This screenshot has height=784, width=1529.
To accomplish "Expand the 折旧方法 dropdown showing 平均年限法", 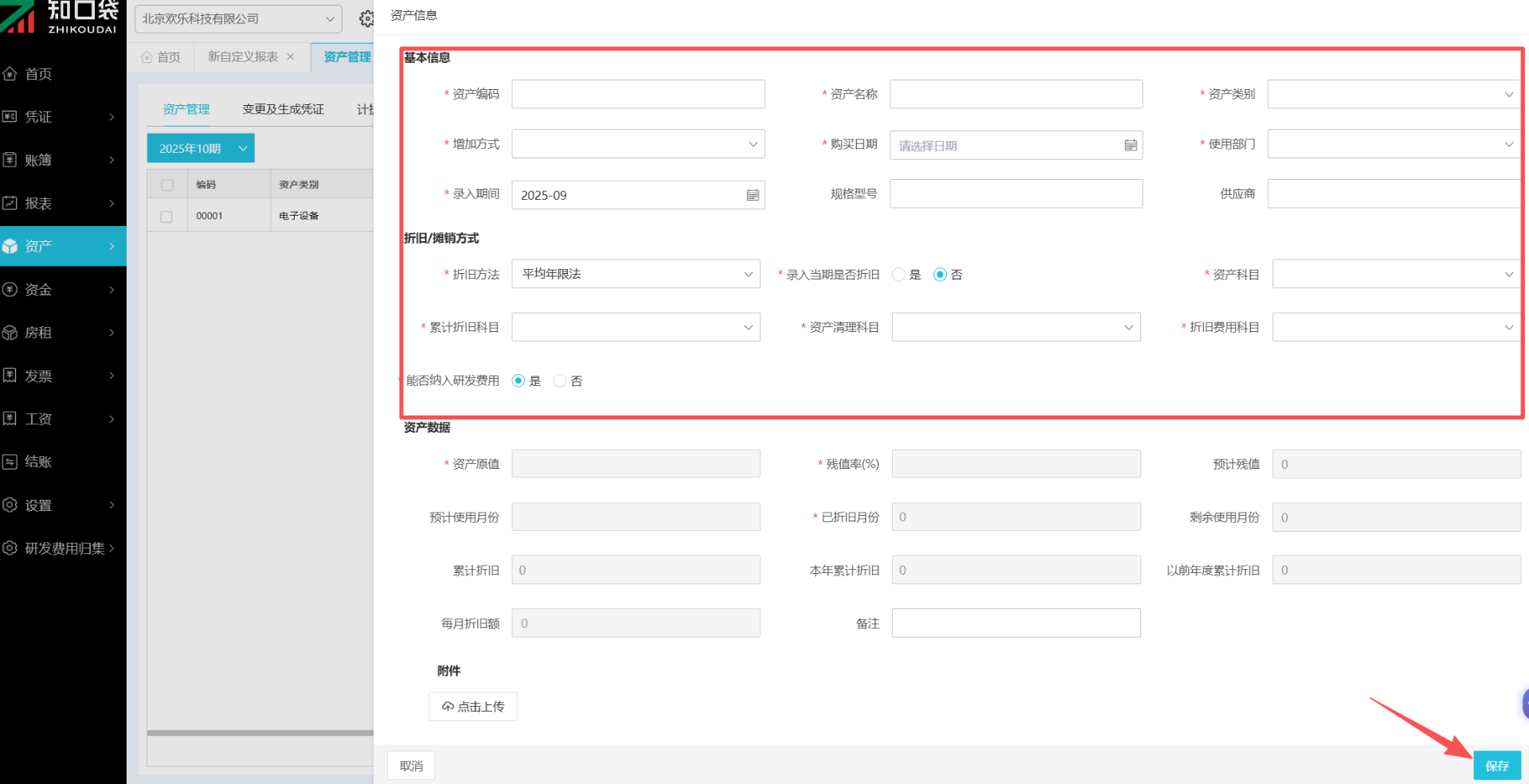I will 635,275.
